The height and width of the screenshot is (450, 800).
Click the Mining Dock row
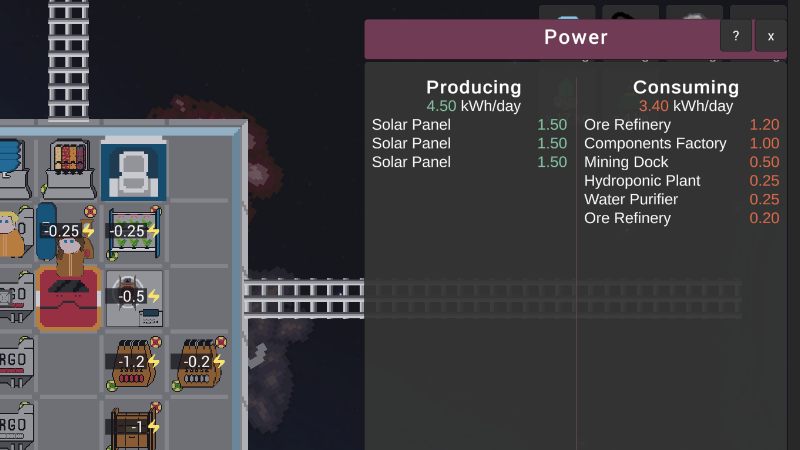[682, 162]
